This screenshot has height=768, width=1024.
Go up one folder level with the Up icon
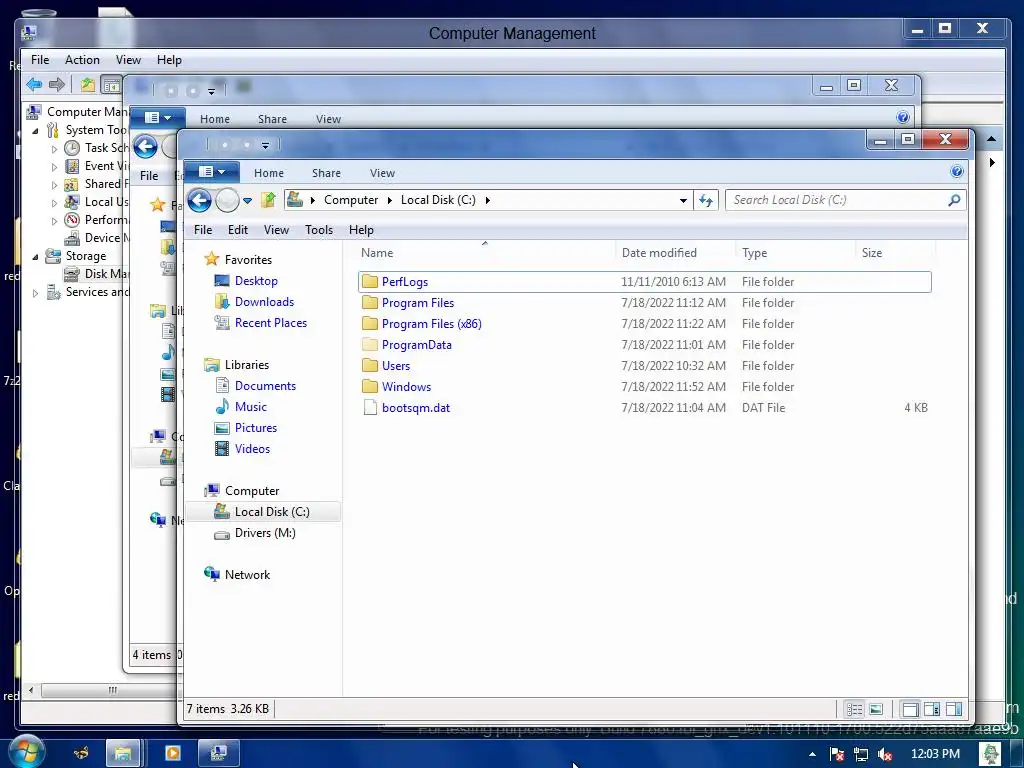point(268,200)
